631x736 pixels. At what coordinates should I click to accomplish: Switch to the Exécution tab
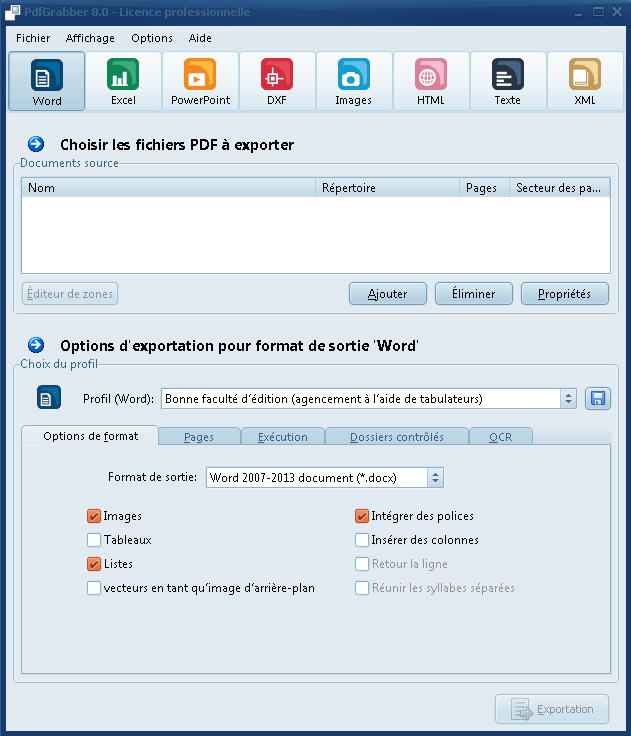click(283, 437)
